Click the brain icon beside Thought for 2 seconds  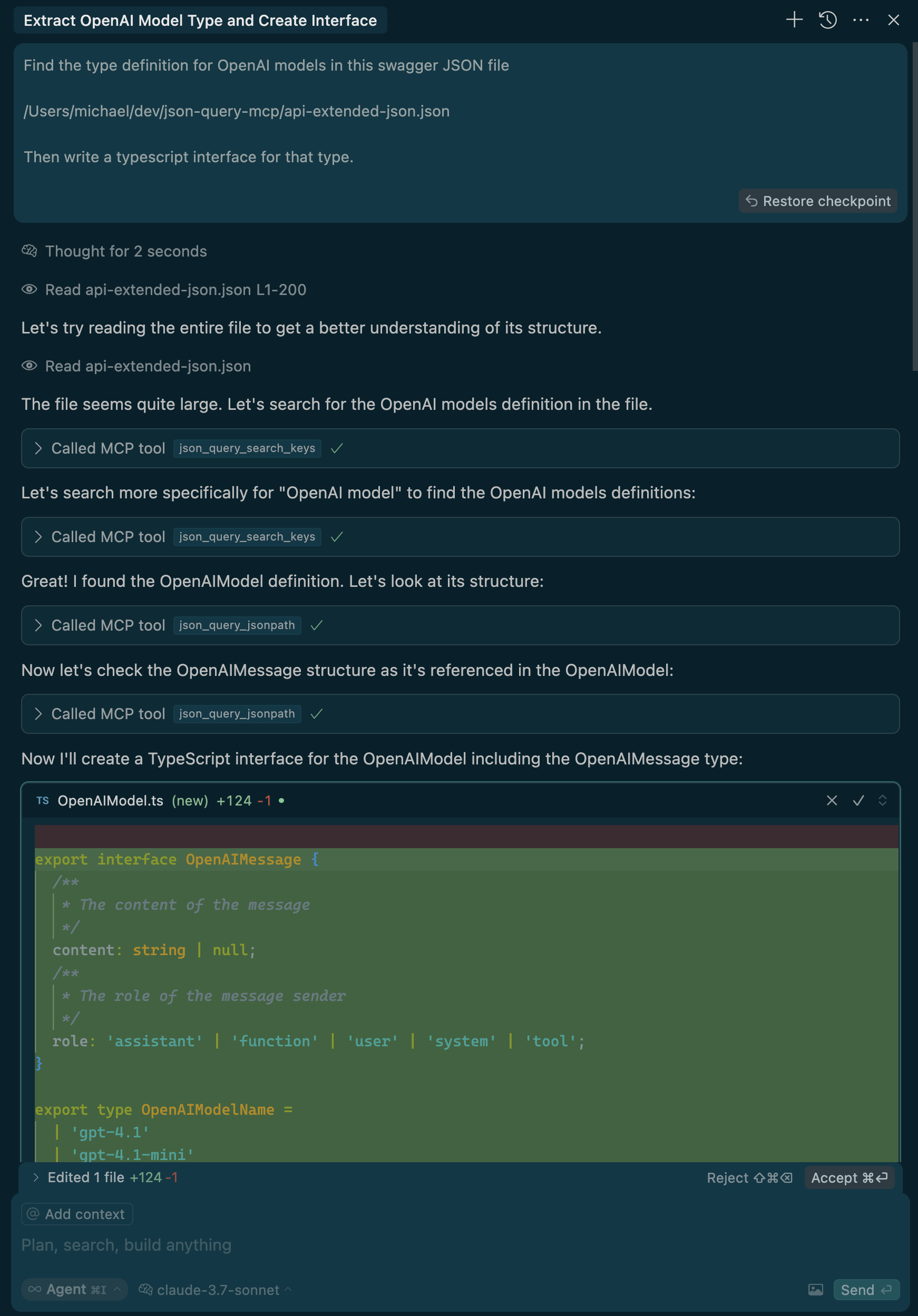29,251
